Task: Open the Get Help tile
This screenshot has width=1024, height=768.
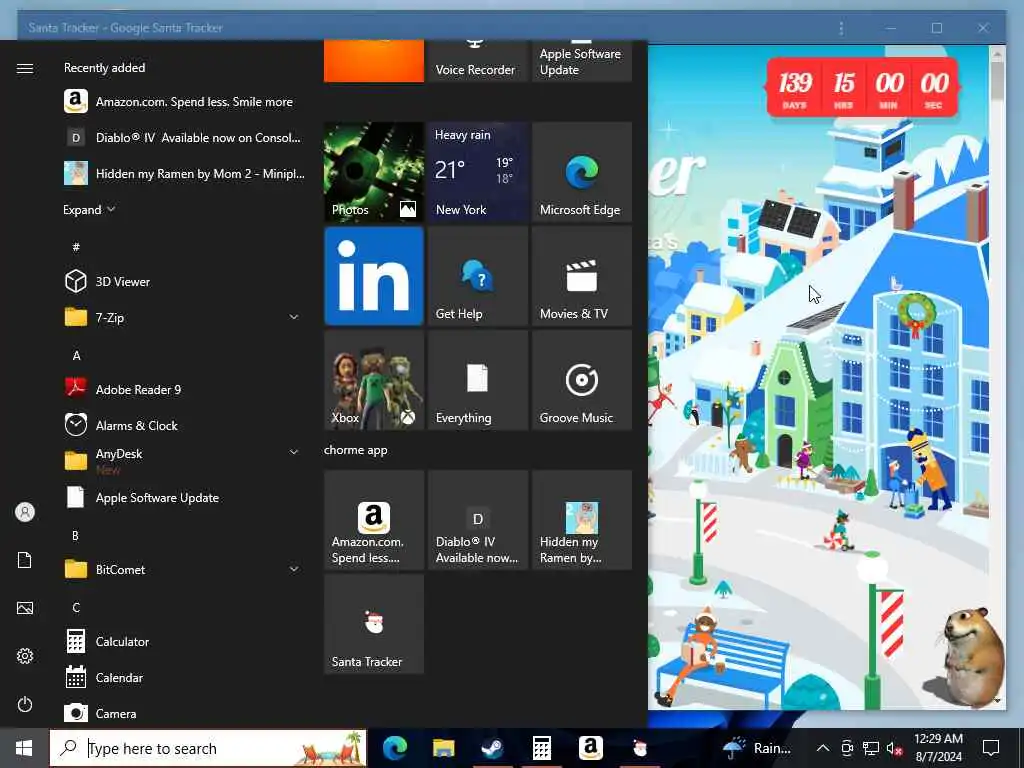Action: point(477,276)
